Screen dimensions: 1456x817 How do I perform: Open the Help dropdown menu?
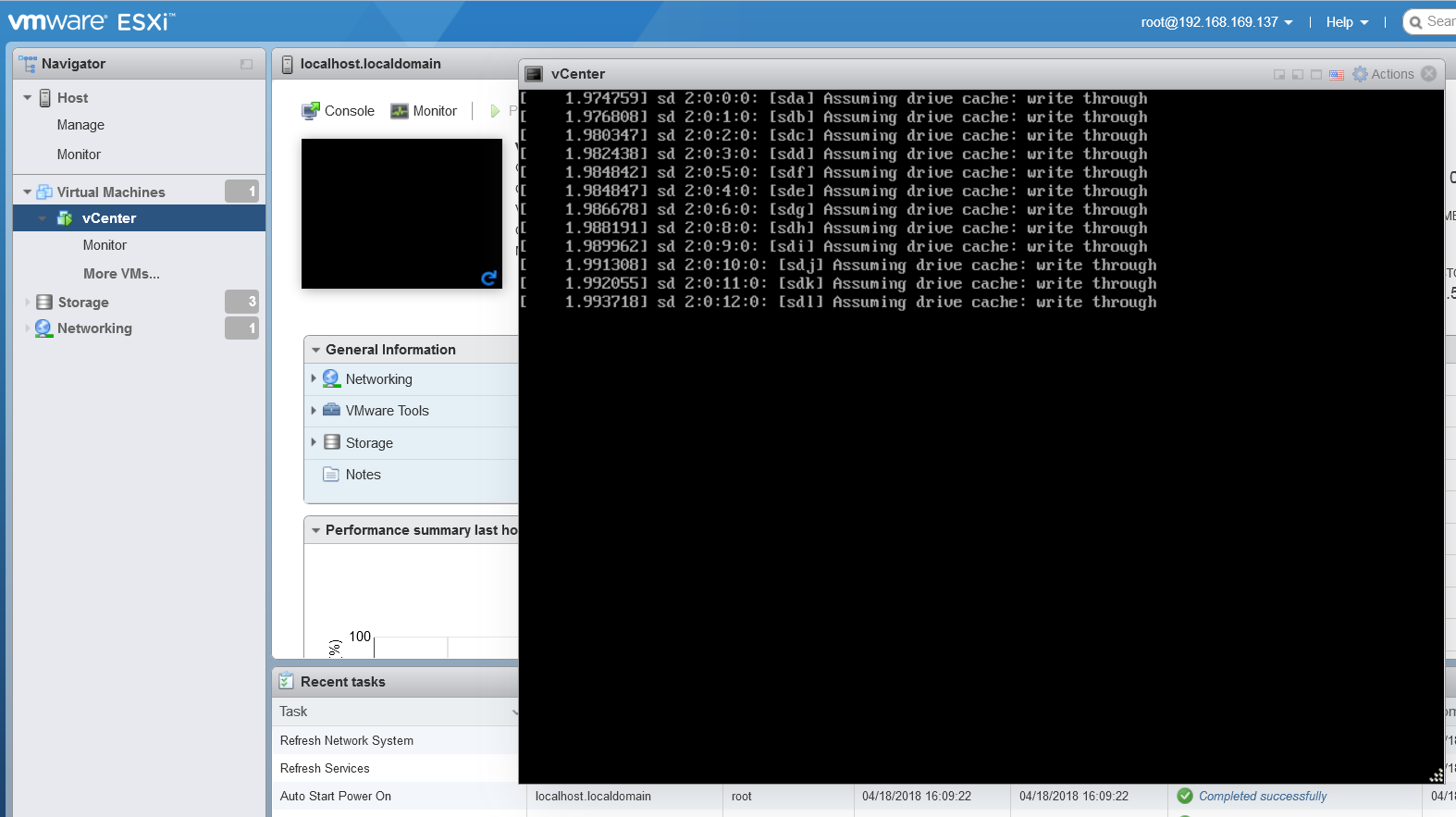tap(1347, 22)
